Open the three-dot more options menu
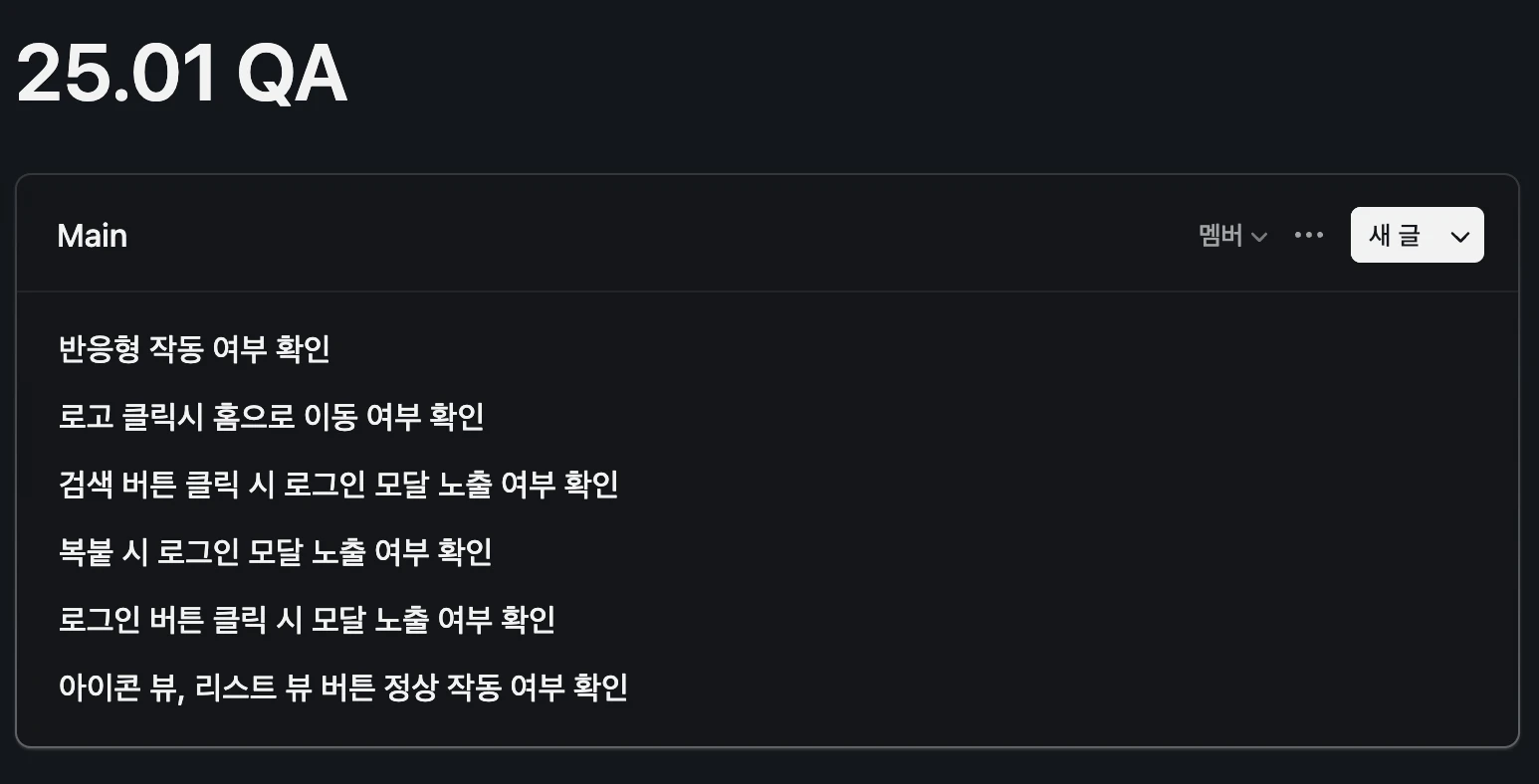The image size is (1539, 784). point(1308,236)
